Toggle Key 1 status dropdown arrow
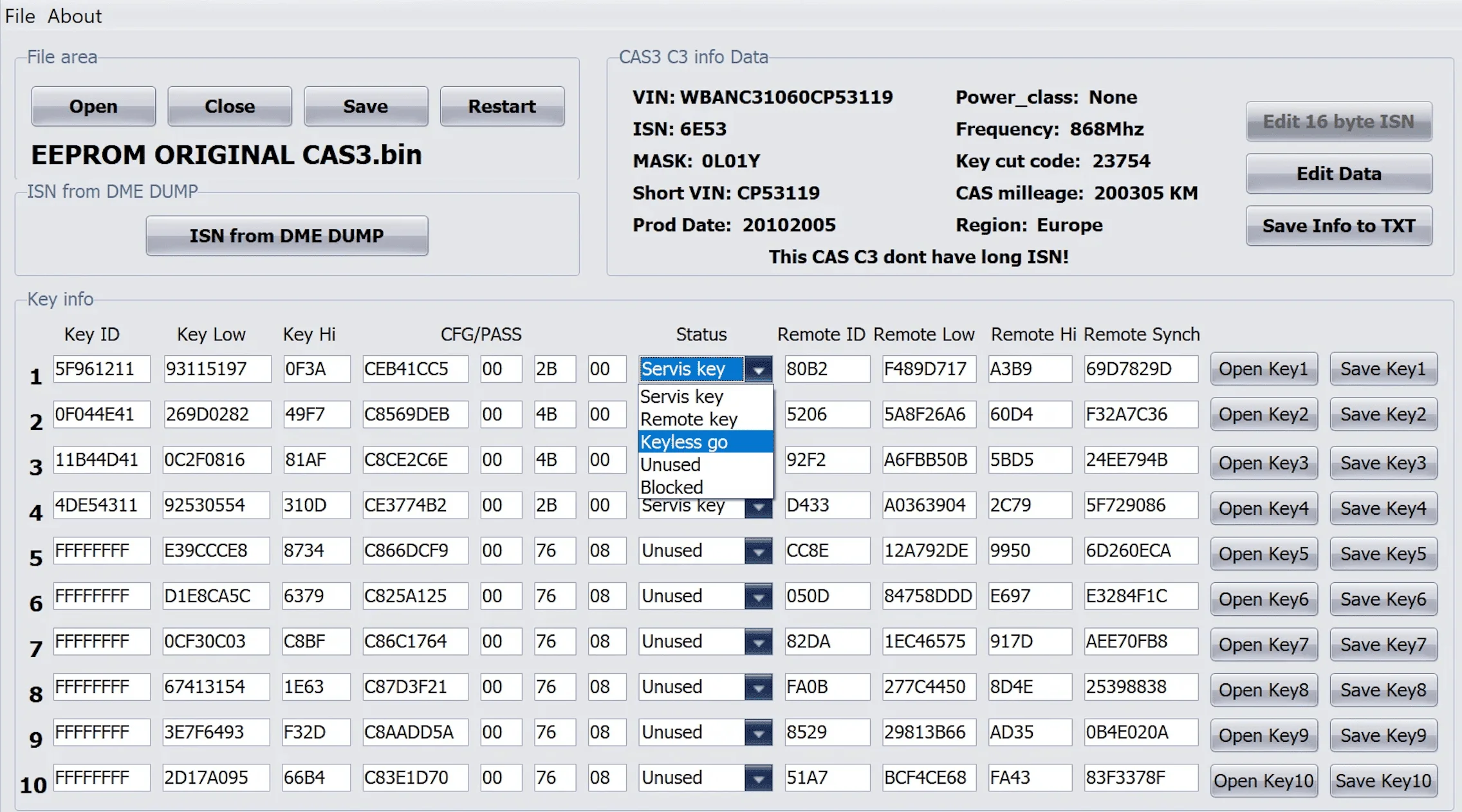This screenshot has height=812, width=1462. [x=759, y=369]
